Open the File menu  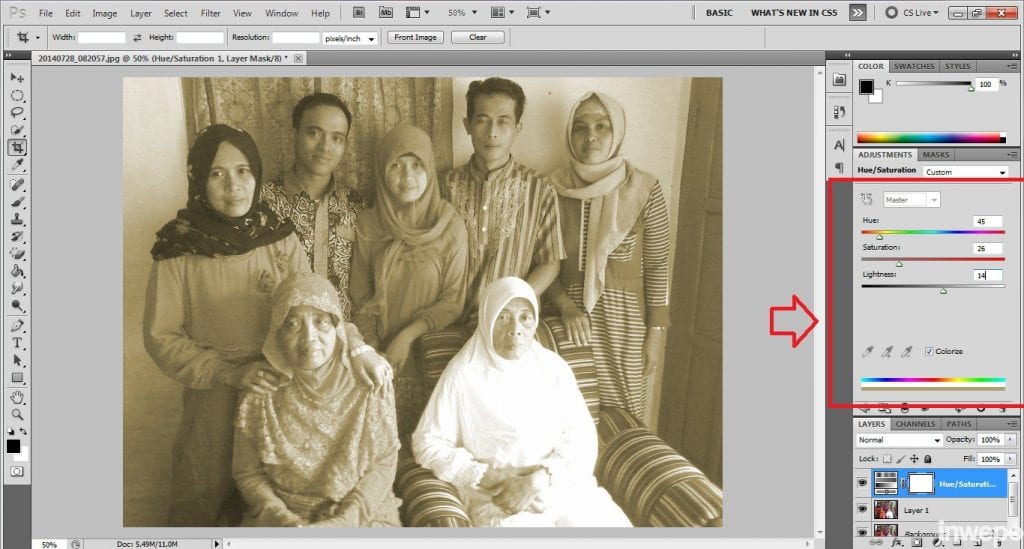(x=45, y=13)
